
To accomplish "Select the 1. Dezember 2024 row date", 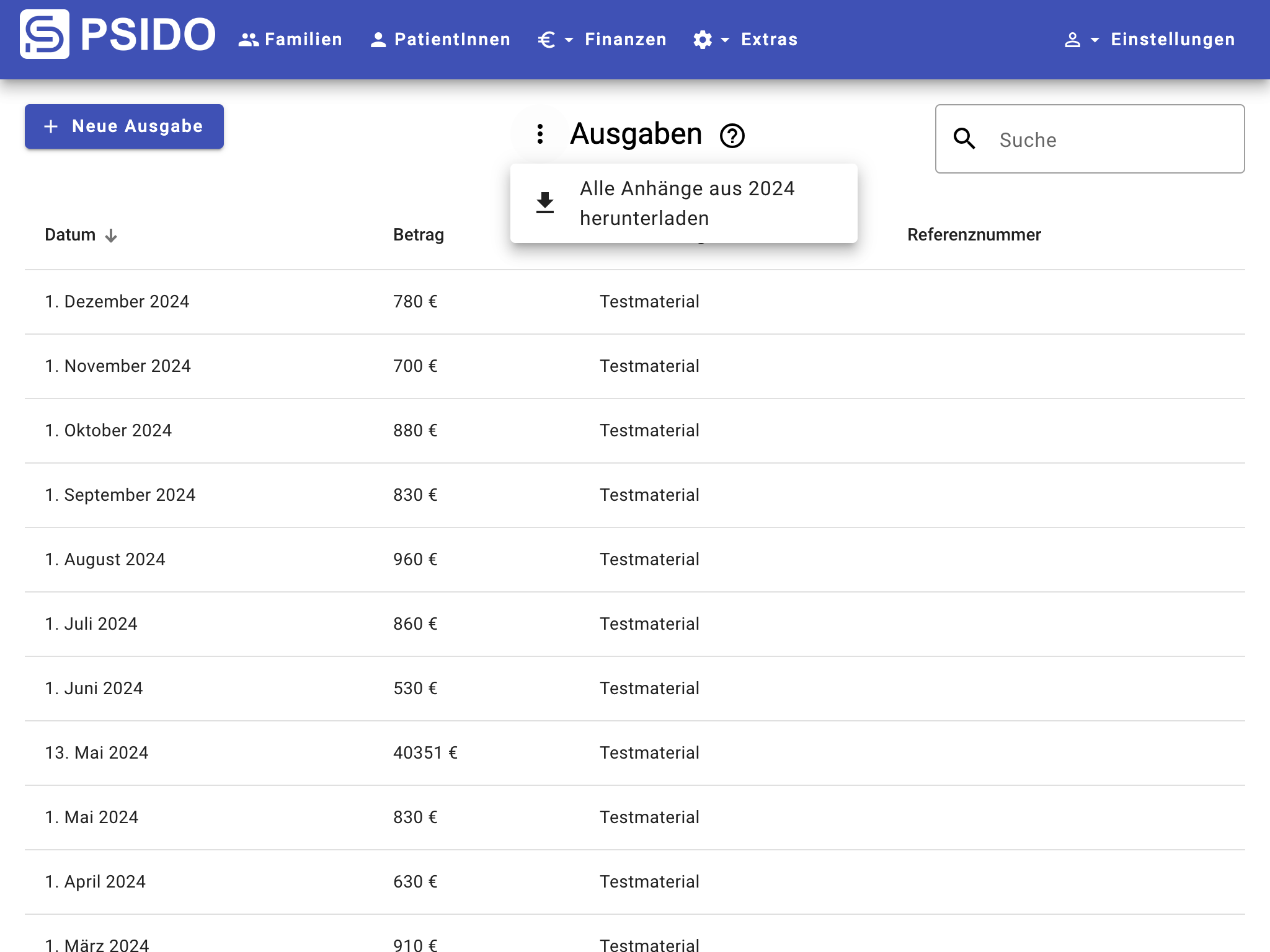I will point(117,302).
